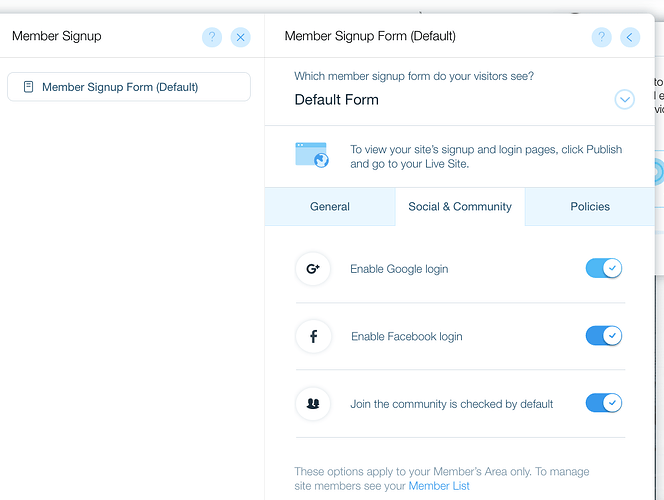The image size is (664, 500).
Task: Click the form document icon in list
Action: (x=28, y=87)
